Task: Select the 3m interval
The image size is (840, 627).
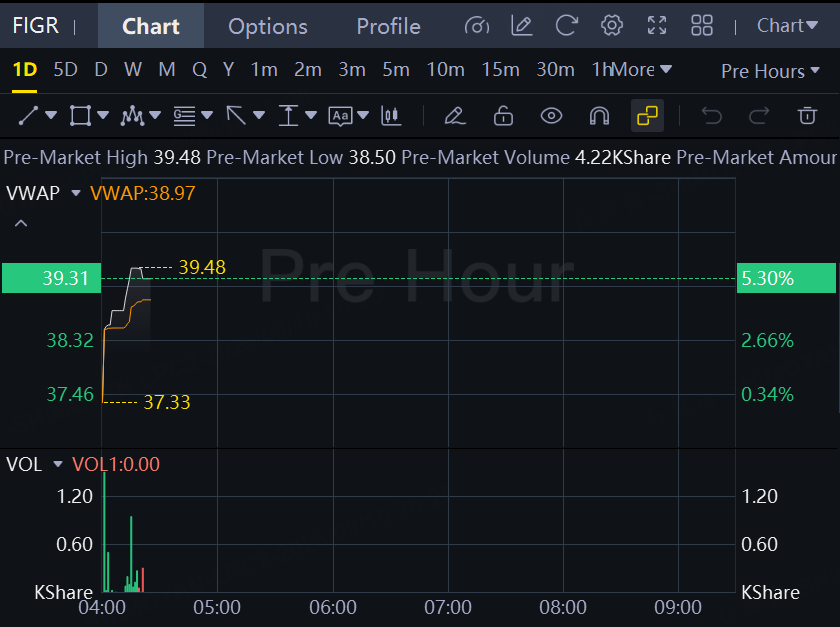Action: pos(352,70)
